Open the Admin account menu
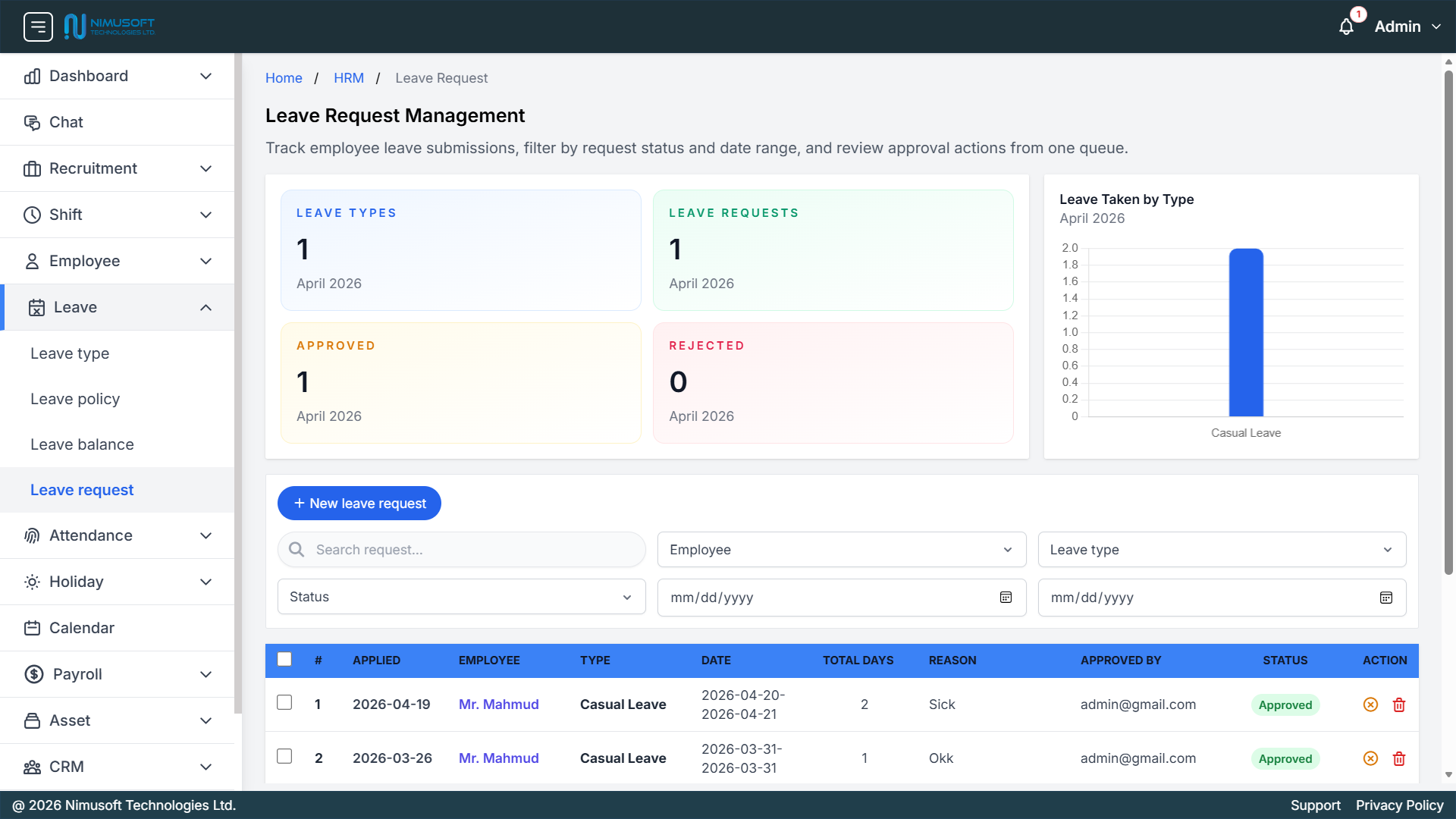This screenshot has width=1456, height=819. tap(1404, 26)
